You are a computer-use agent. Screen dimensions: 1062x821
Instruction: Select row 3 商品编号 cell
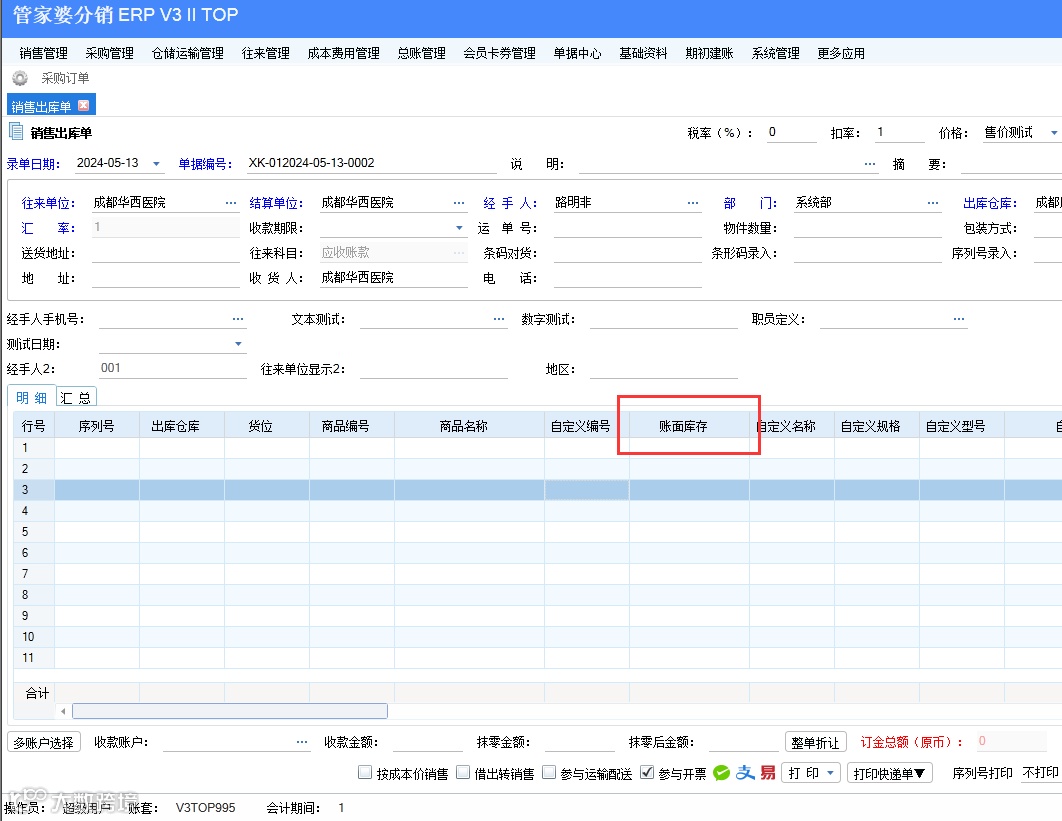352,490
